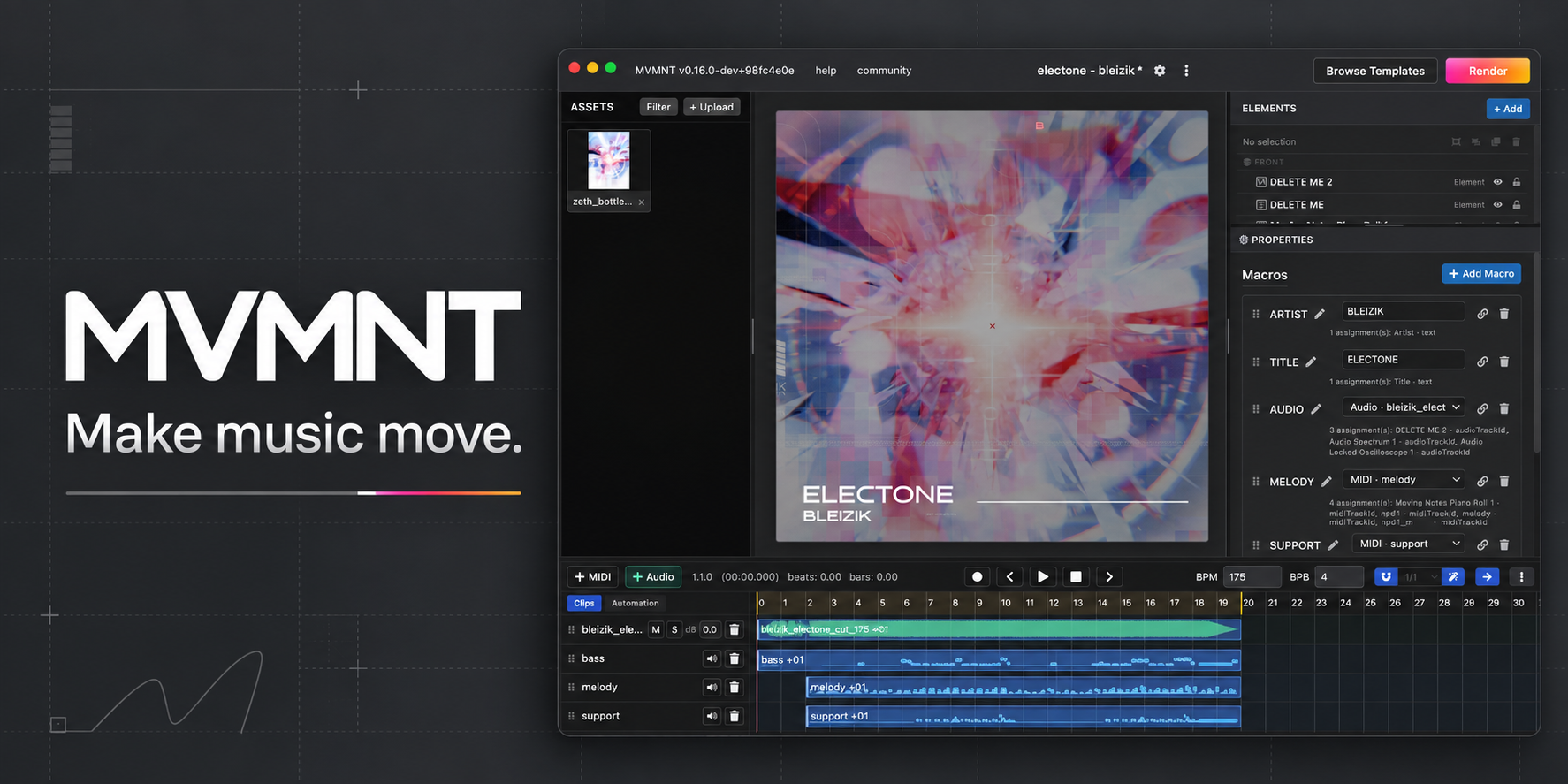Remove the zeth_bottle asset with its x
The height and width of the screenshot is (784, 1568).
642,202
